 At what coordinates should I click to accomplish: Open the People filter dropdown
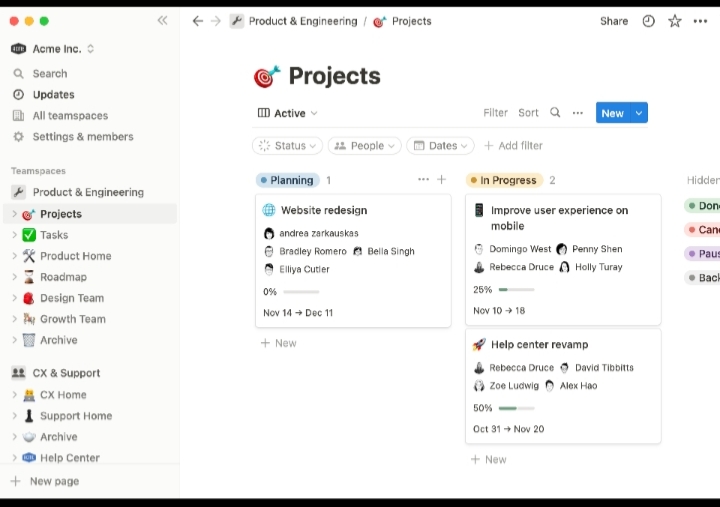point(364,146)
